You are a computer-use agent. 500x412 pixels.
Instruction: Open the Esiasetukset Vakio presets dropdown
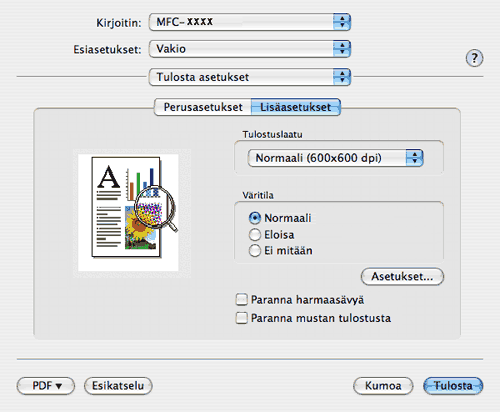tap(250, 49)
